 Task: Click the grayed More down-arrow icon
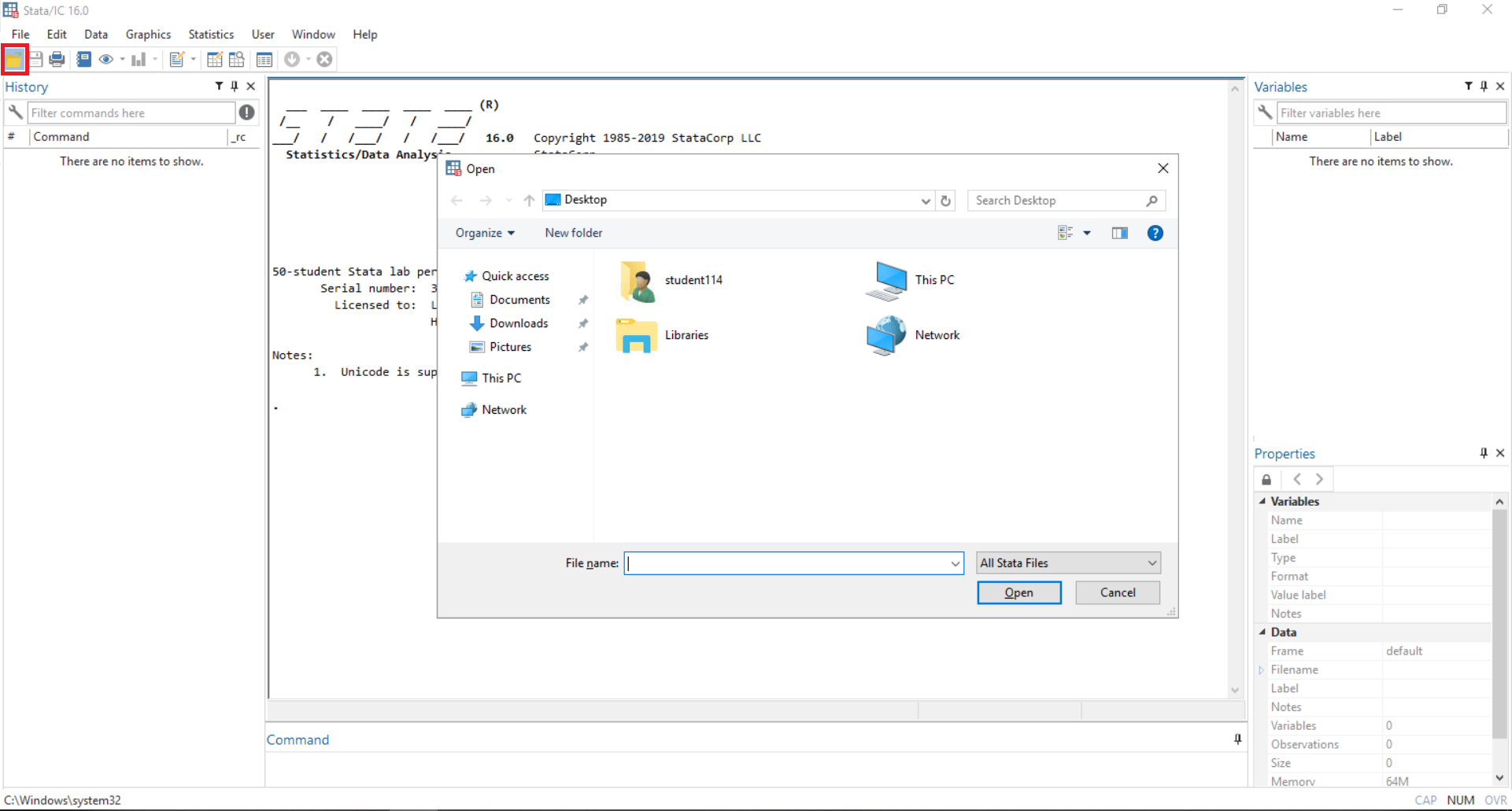[292, 59]
